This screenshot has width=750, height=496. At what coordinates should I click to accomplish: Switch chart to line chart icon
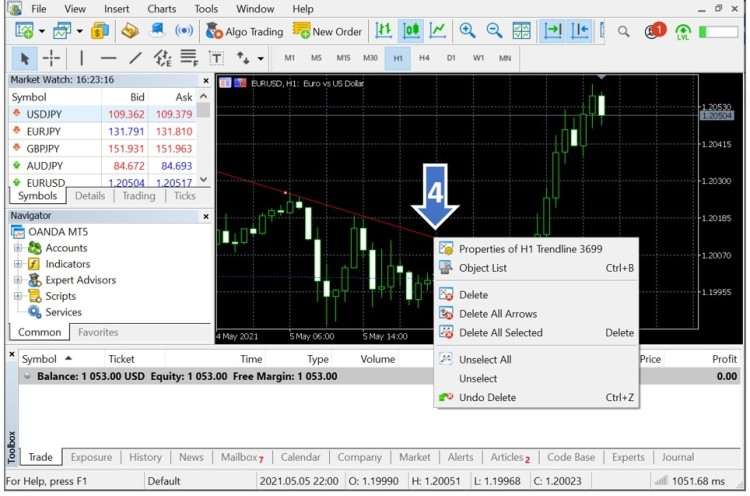click(x=438, y=31)
